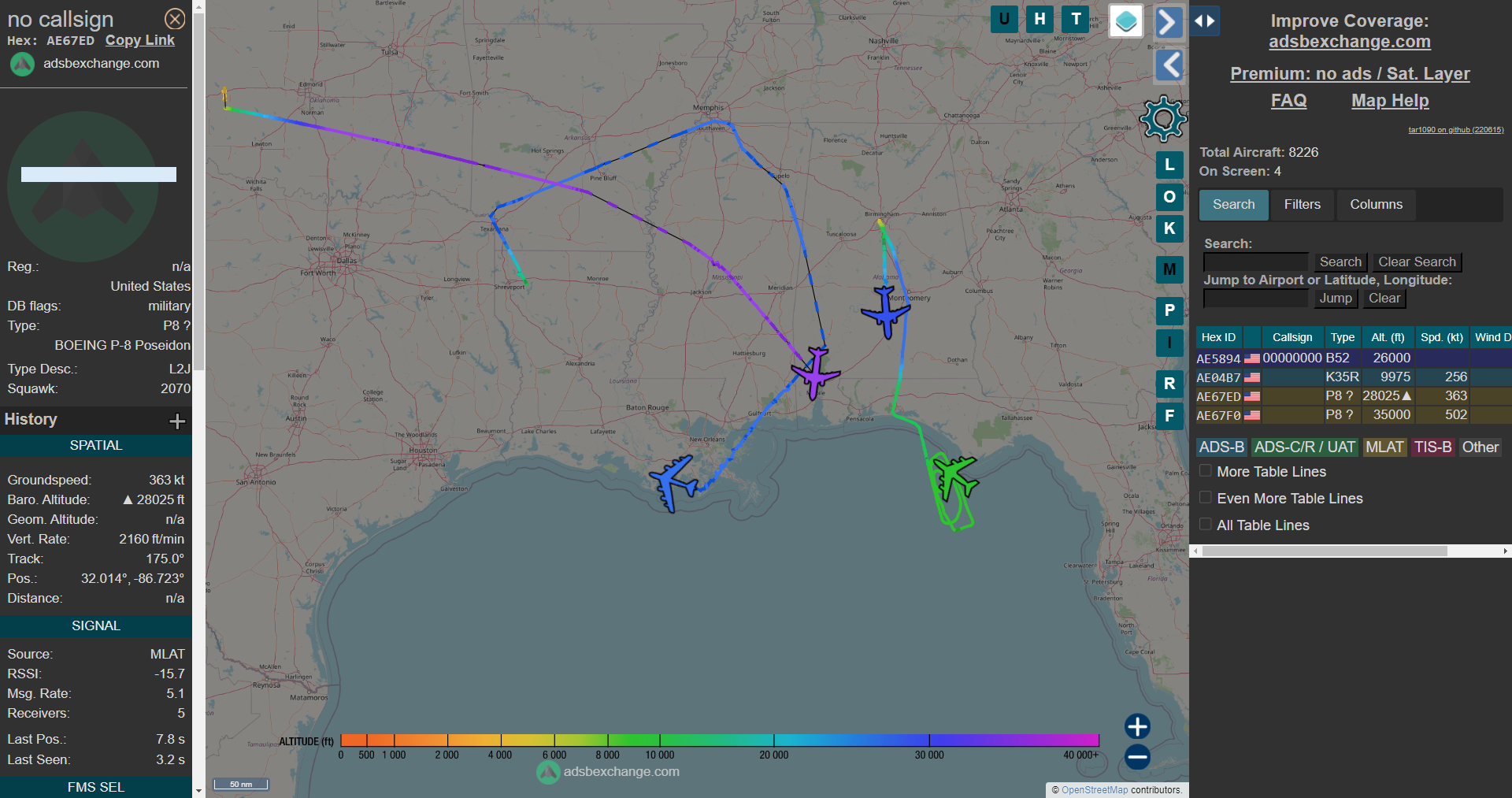1512x798 pixels.
Task: Sort table by Type column
Action: point(1343,337)
